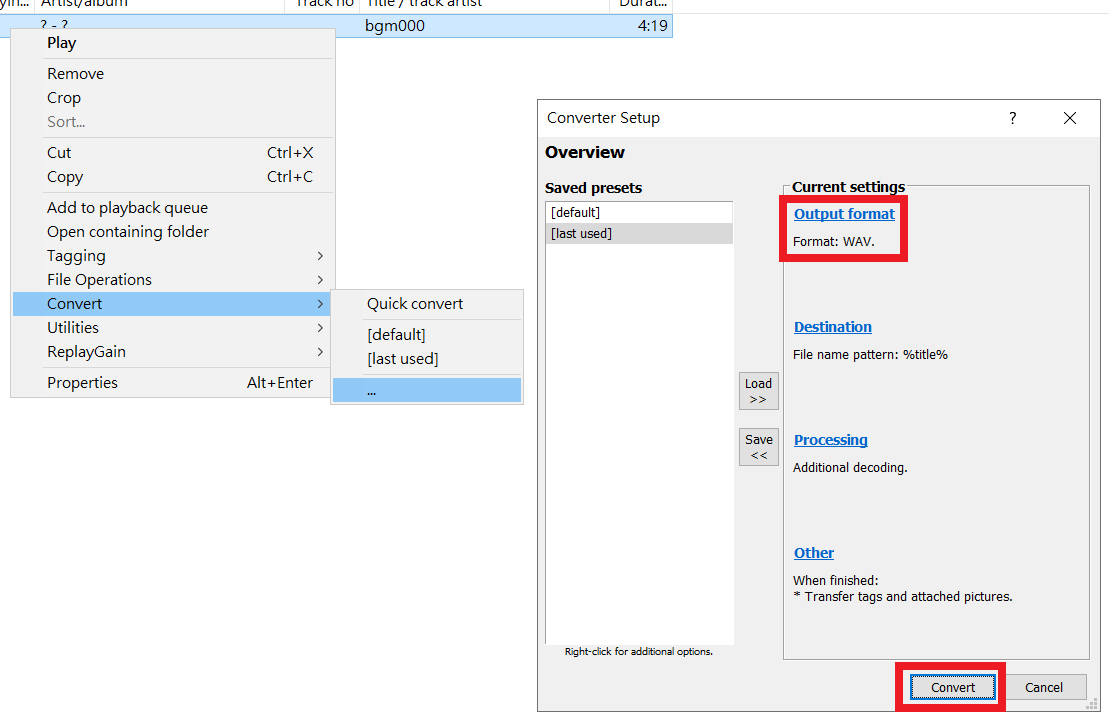Viewport: 1109px width, 720px height.
Task: Close the Converter Setup dialog
Action: (1069, 118)
